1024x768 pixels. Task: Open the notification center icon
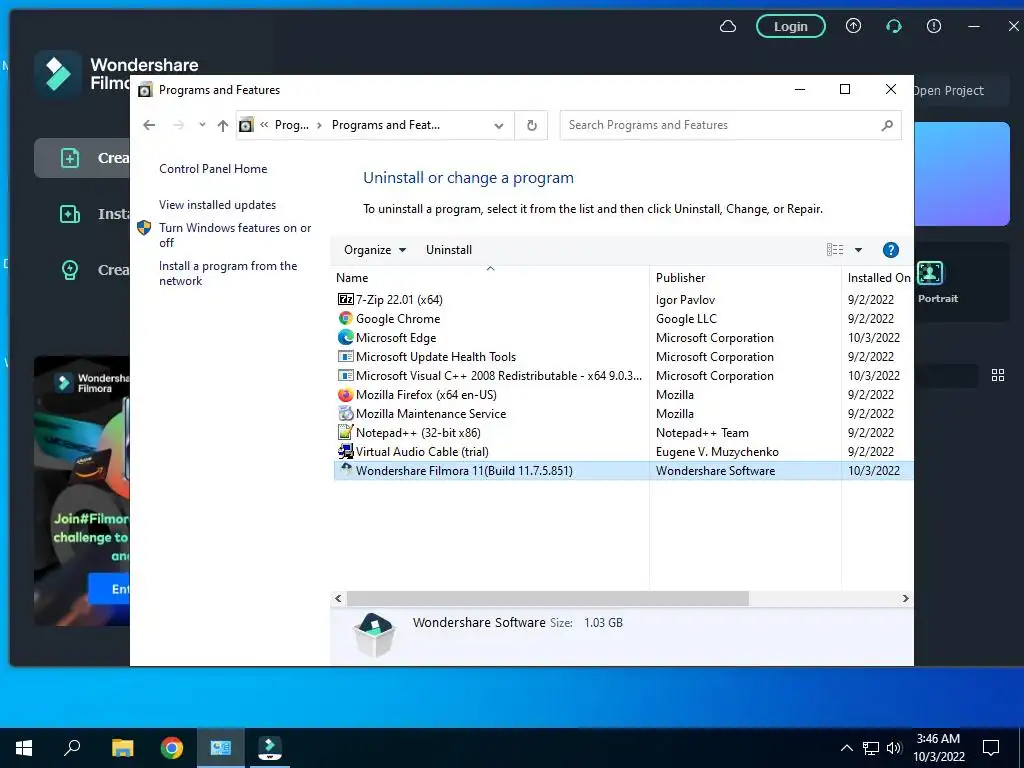point(991,748)
